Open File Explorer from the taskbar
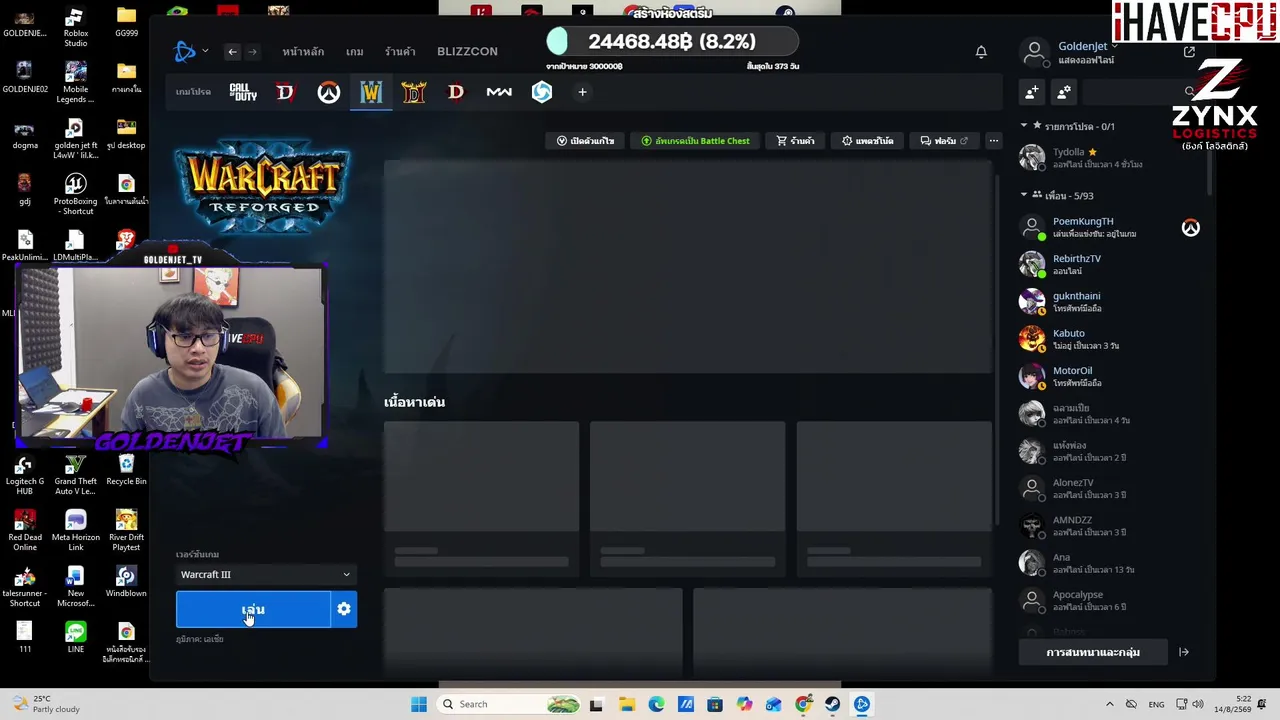1280x720 pixels. pyautogui.click(x=626, y=704)
